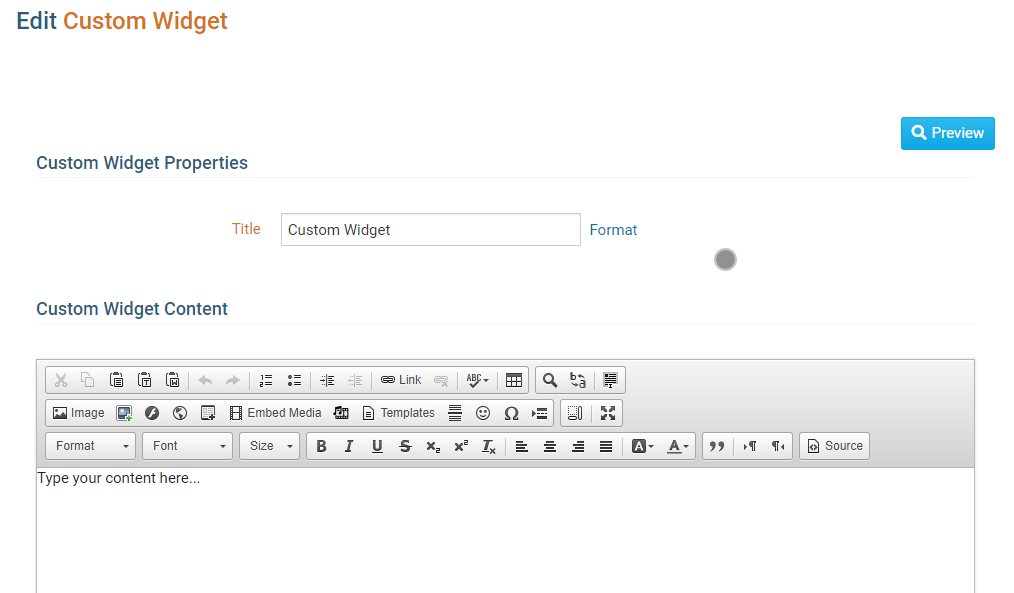Insert a numbered list

(x=266, y=380)
